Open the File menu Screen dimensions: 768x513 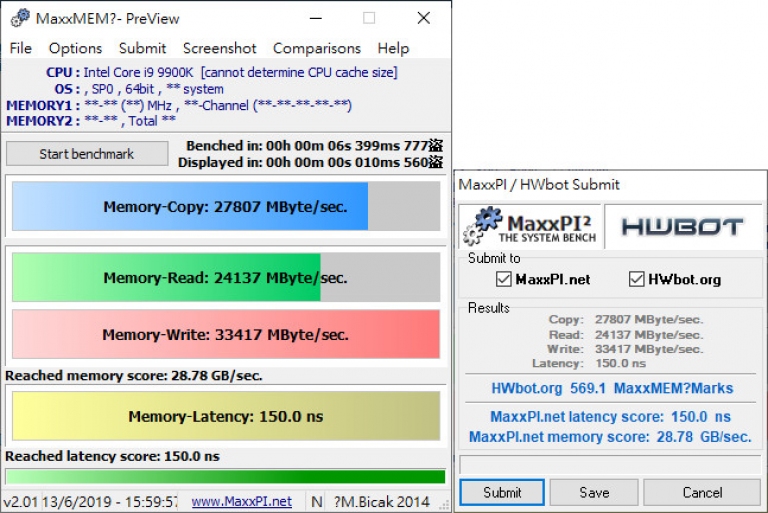tap(21, 49)
